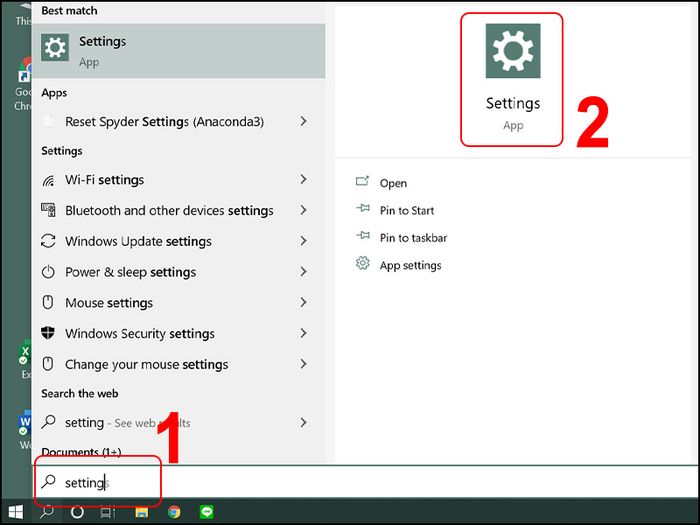Click the web search magnifier icon beside setting
The height and width of the screenshot is (525, 700).
point(48,422)
